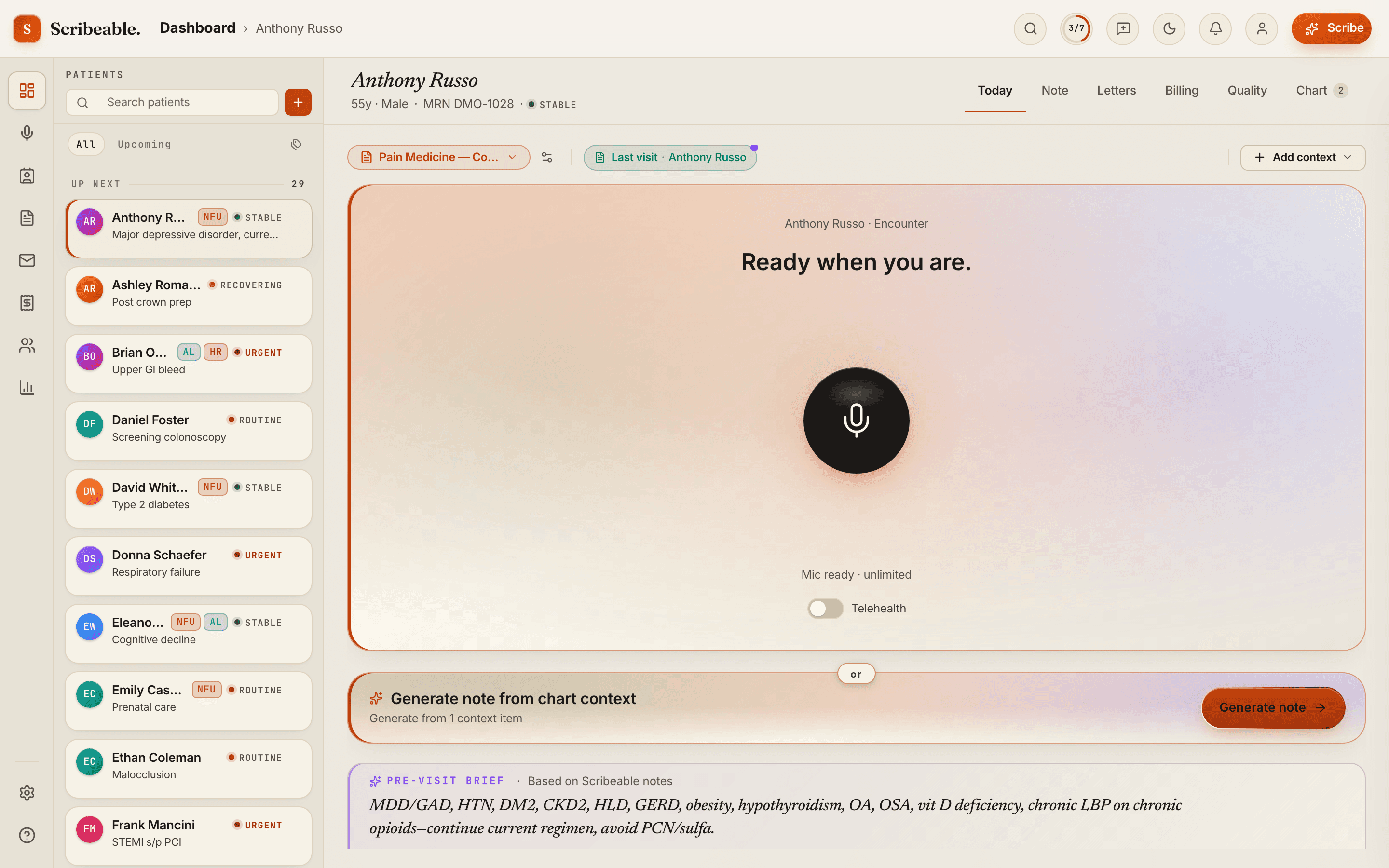
Task: Open the Quality tab
Action: click(x=1247, y=90)
